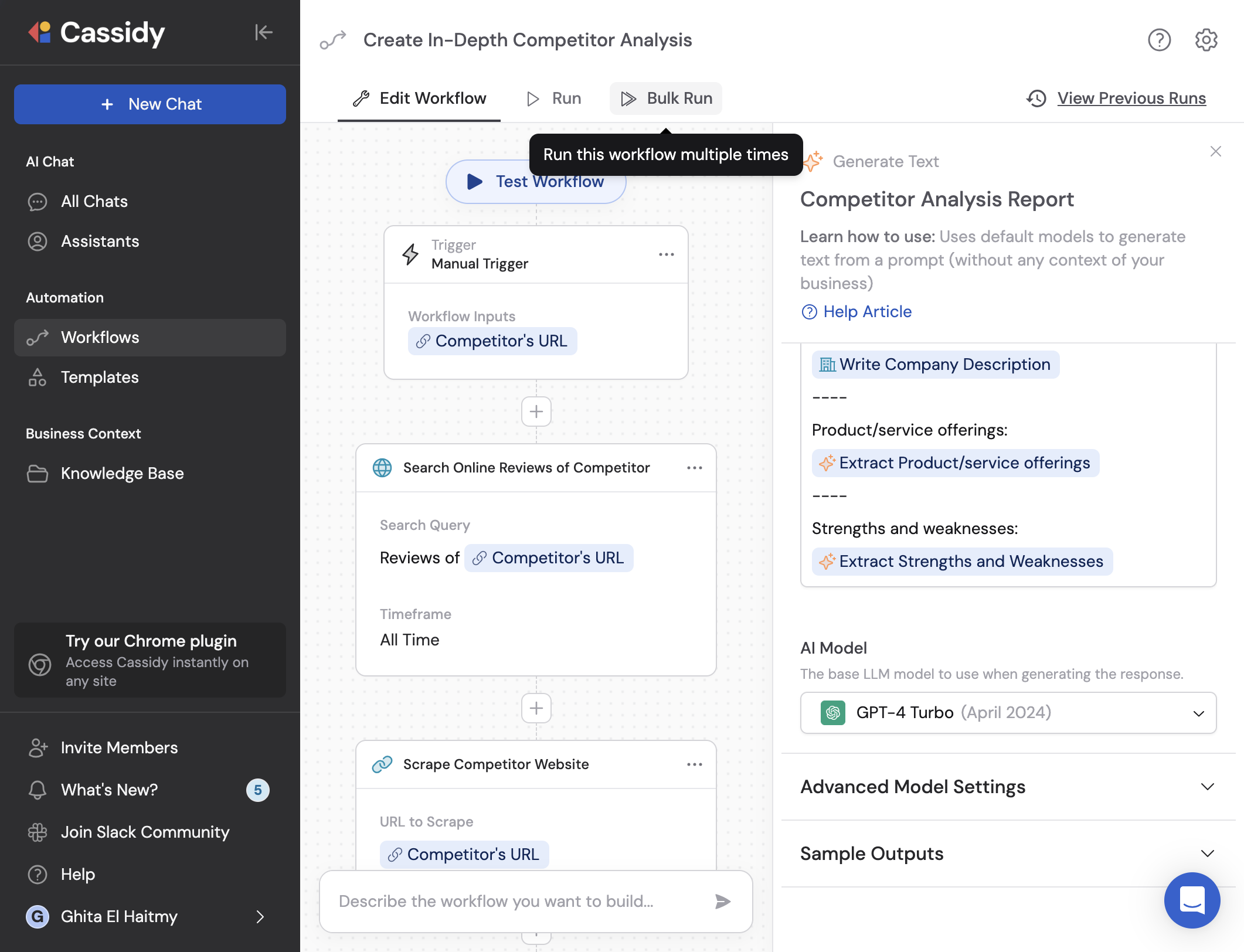Click the lightning bolt trigger icon

pyautogui.click(x=410, y=254)
